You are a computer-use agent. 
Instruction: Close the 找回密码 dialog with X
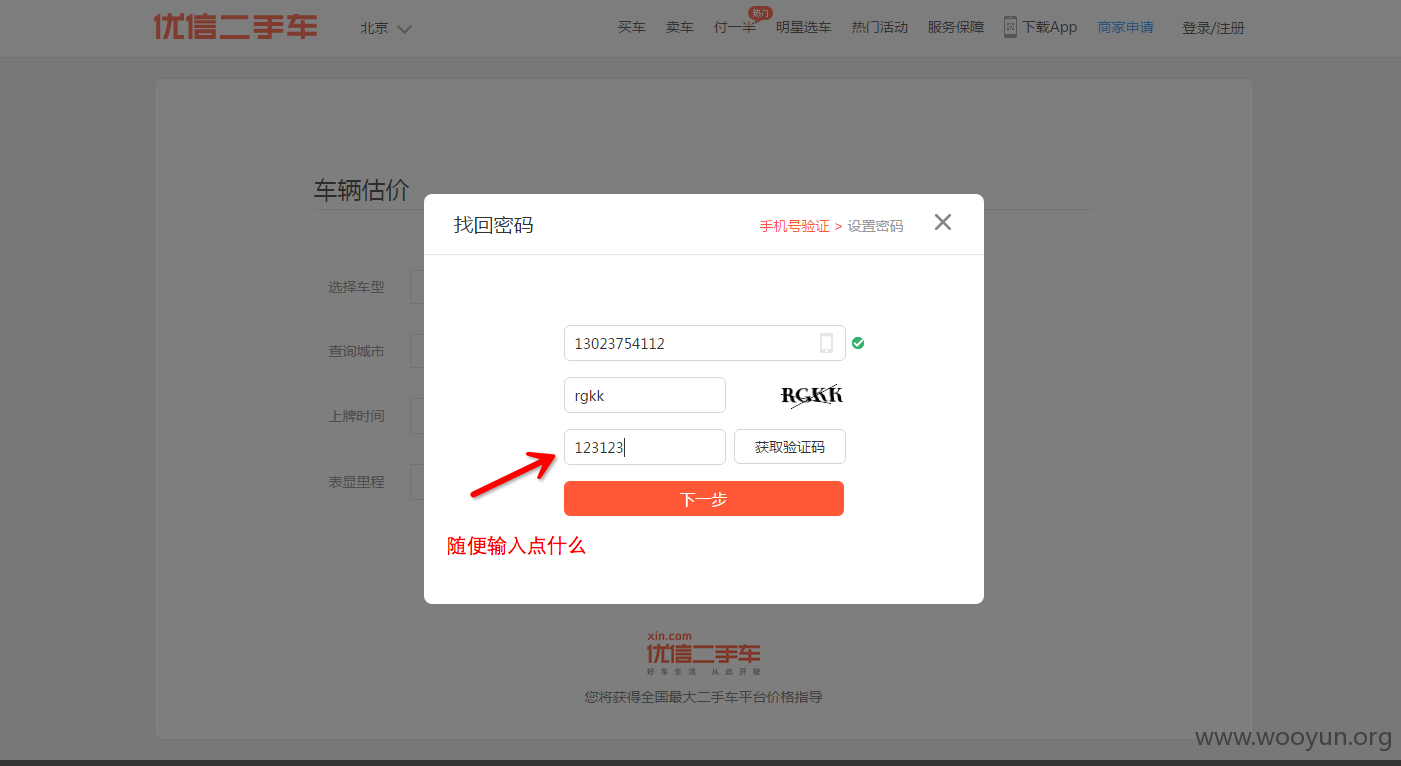coord(943,222)
